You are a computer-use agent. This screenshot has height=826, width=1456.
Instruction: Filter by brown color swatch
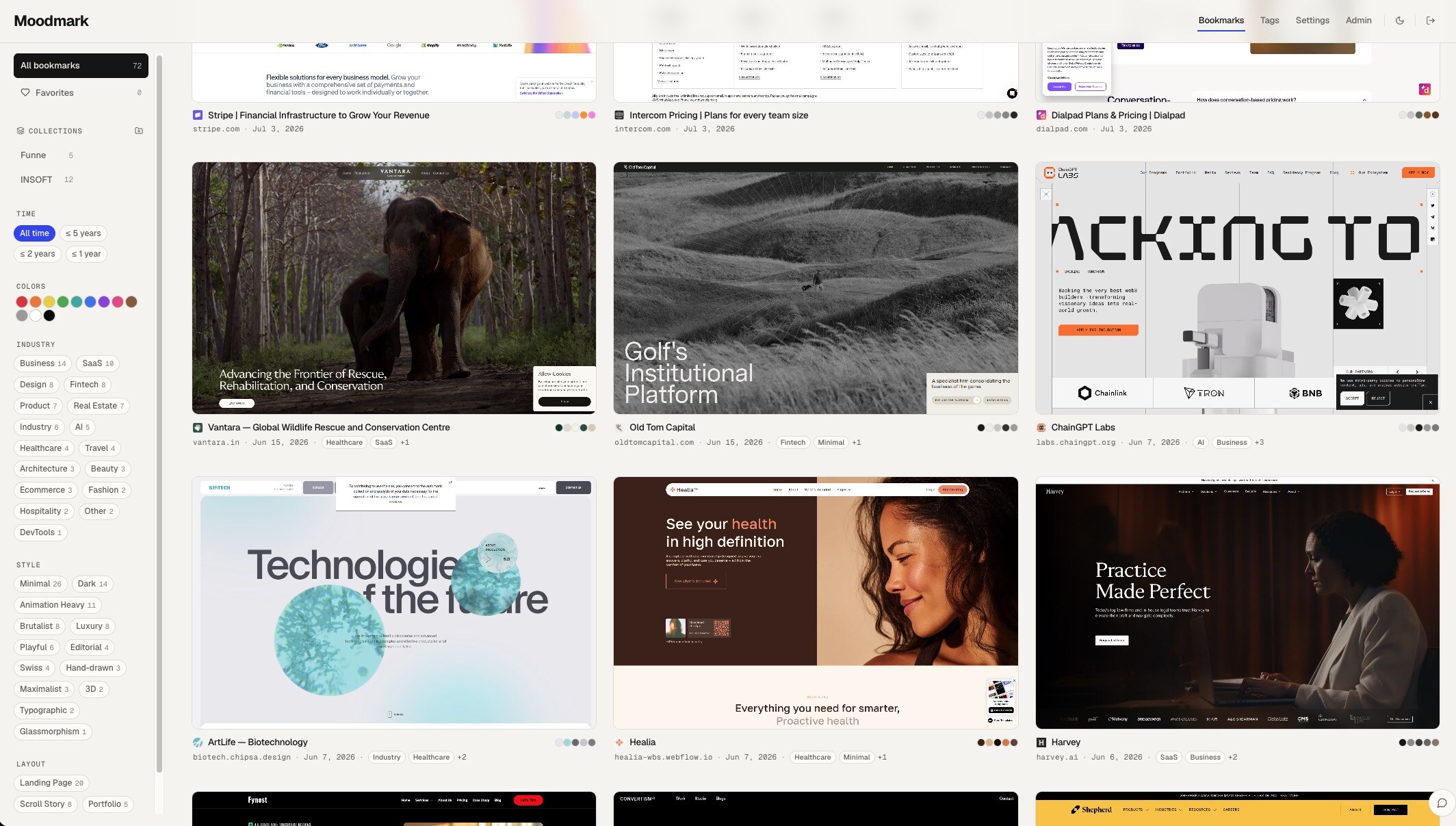tap(131, 302)
